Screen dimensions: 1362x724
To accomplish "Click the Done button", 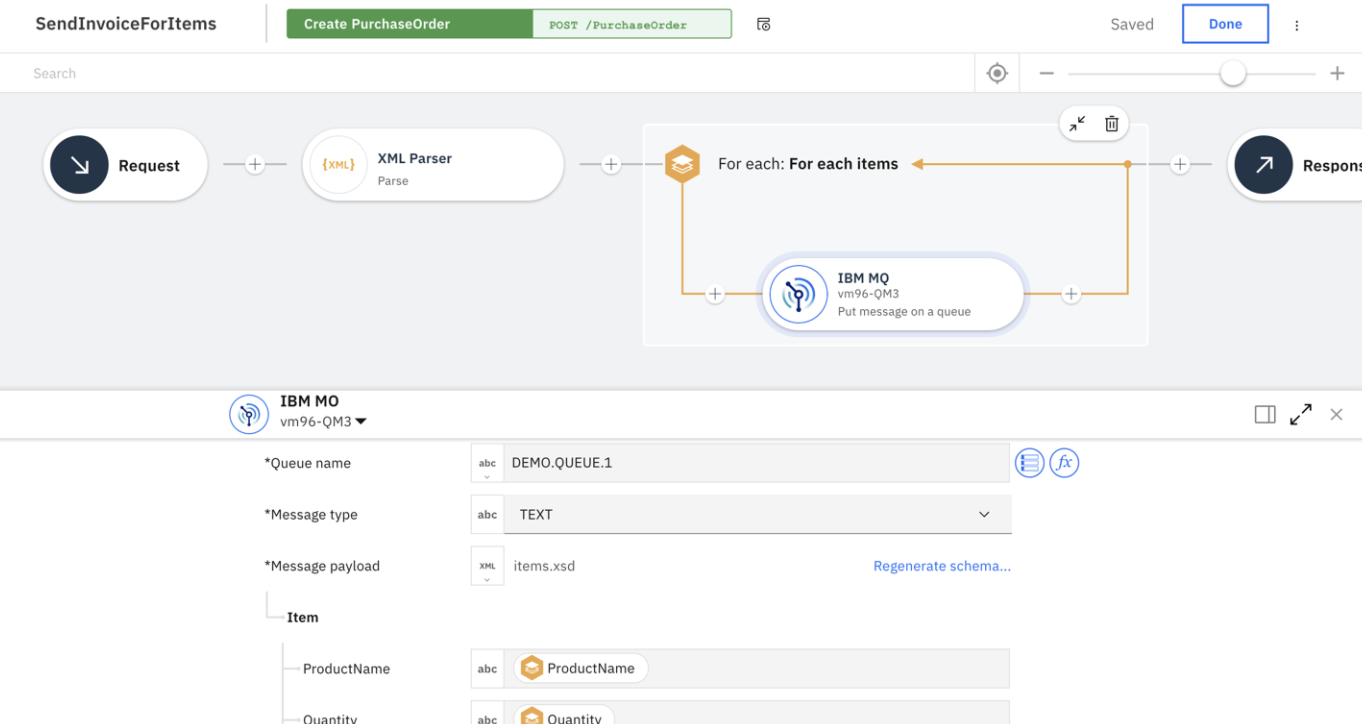I will click(1225, 24).
